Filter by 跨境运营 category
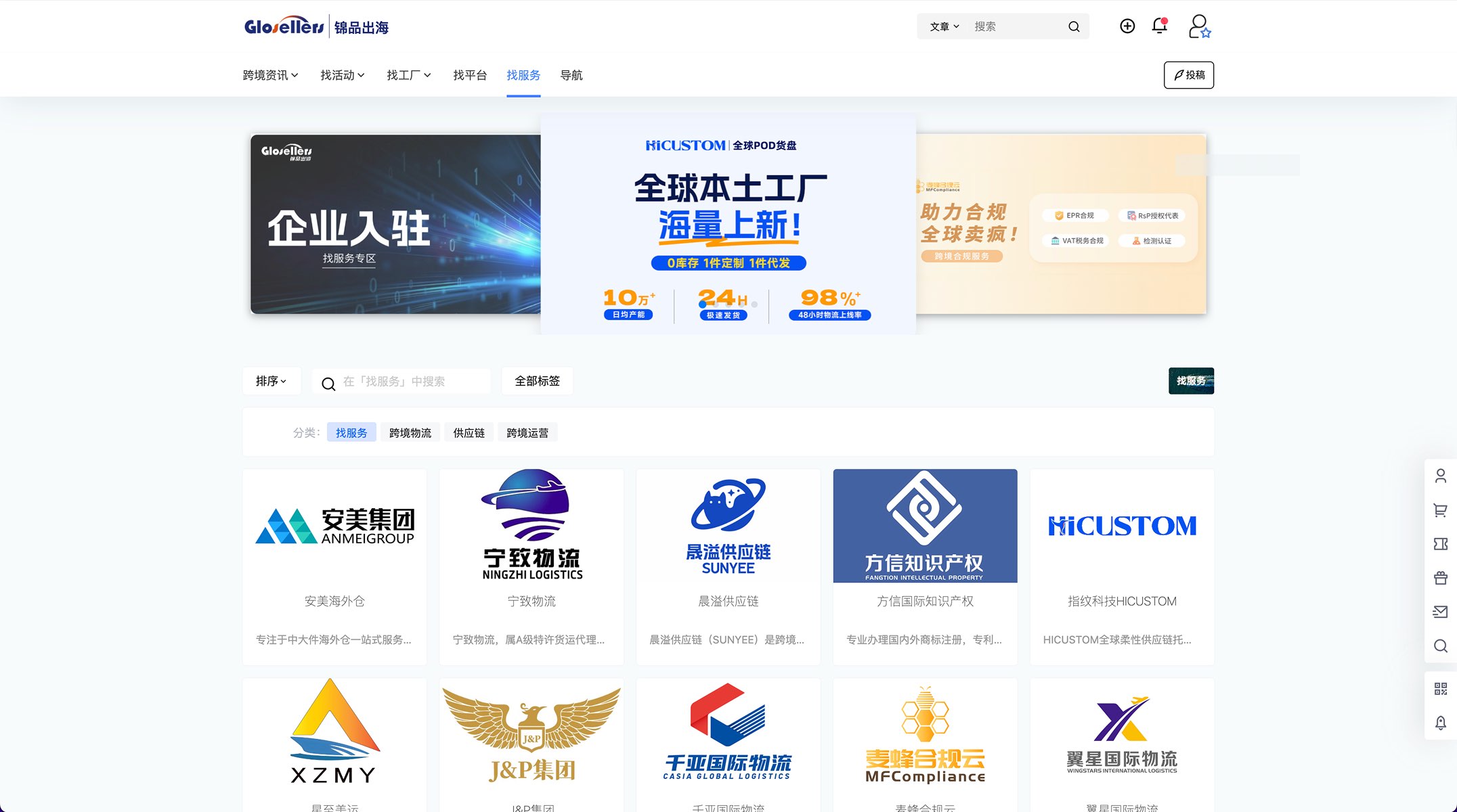1457x812 pixels. tap(527, 432)
